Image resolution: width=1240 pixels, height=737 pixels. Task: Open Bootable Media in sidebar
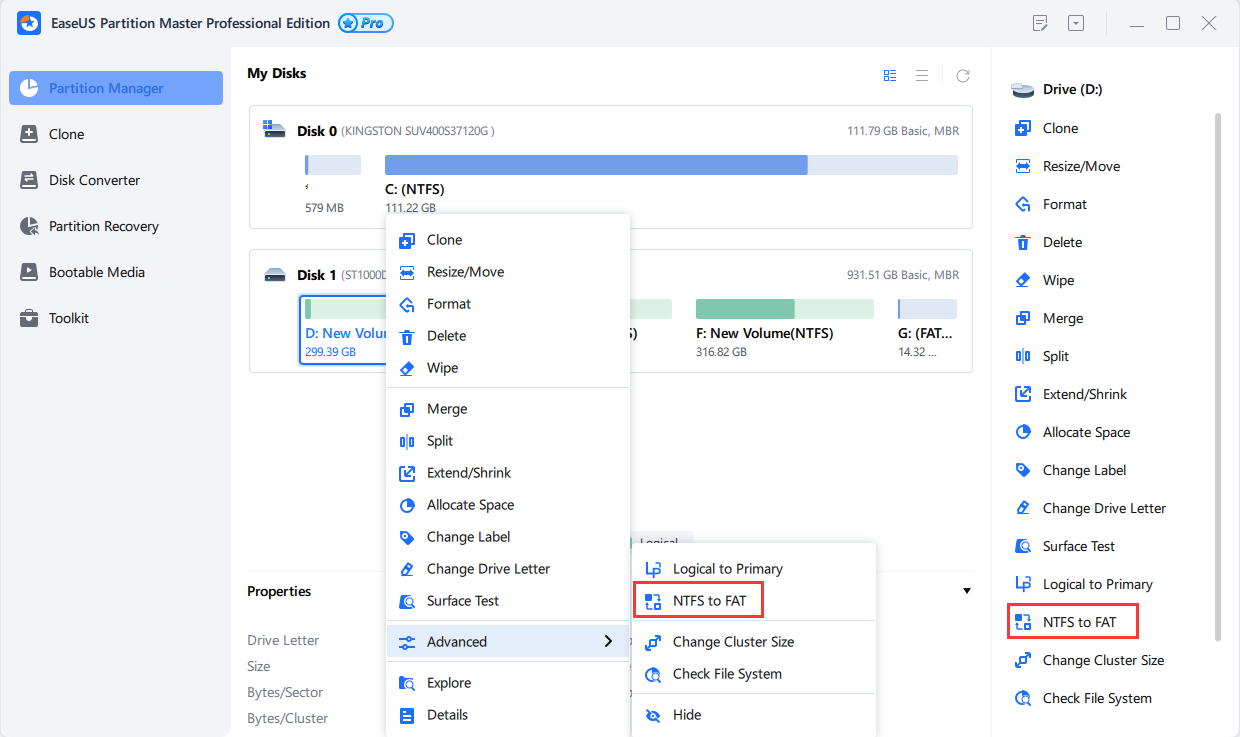(96, 272)
